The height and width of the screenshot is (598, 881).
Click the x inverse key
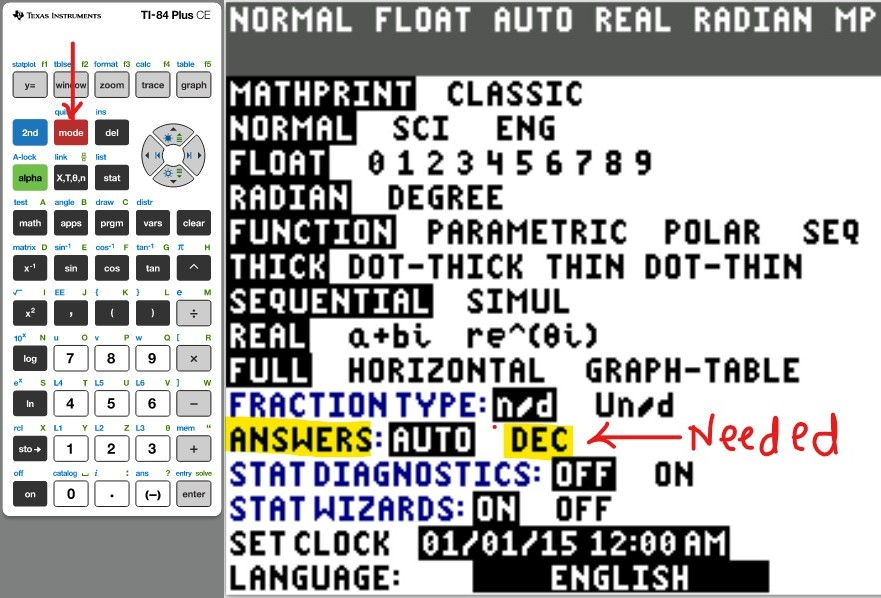(x=30, y=268)
